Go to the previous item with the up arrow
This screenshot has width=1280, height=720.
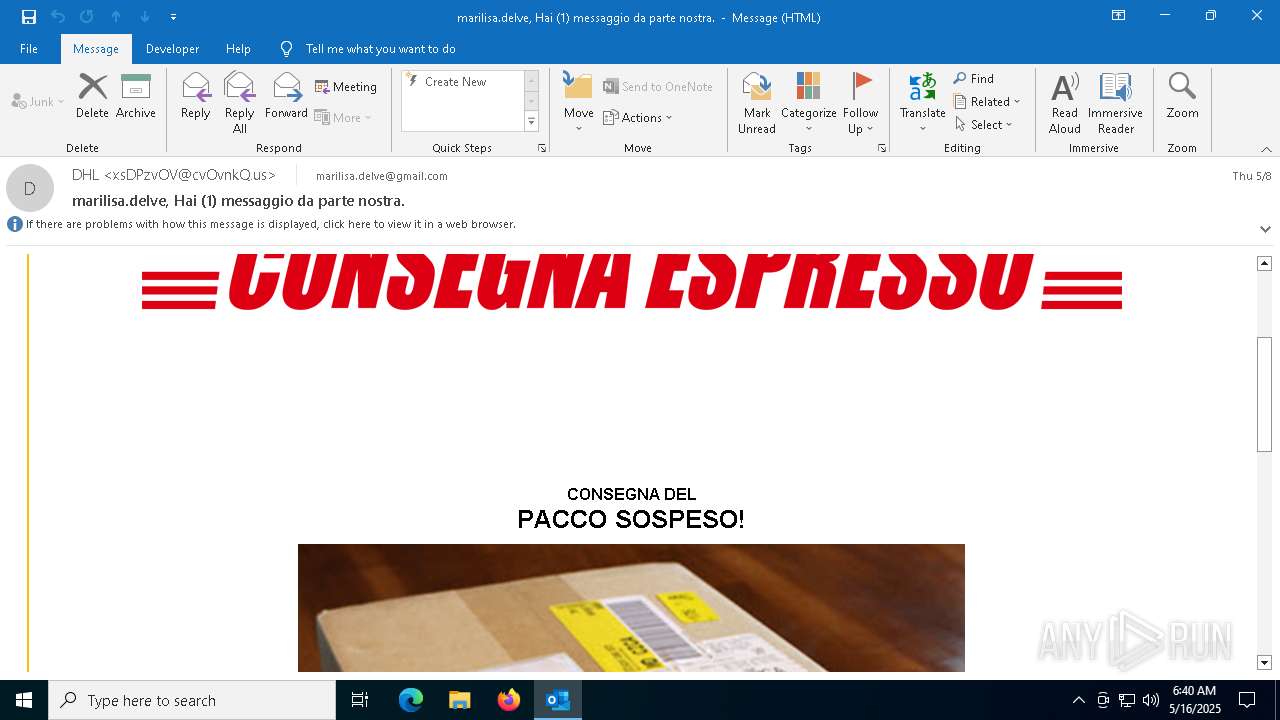pos(116,17)
